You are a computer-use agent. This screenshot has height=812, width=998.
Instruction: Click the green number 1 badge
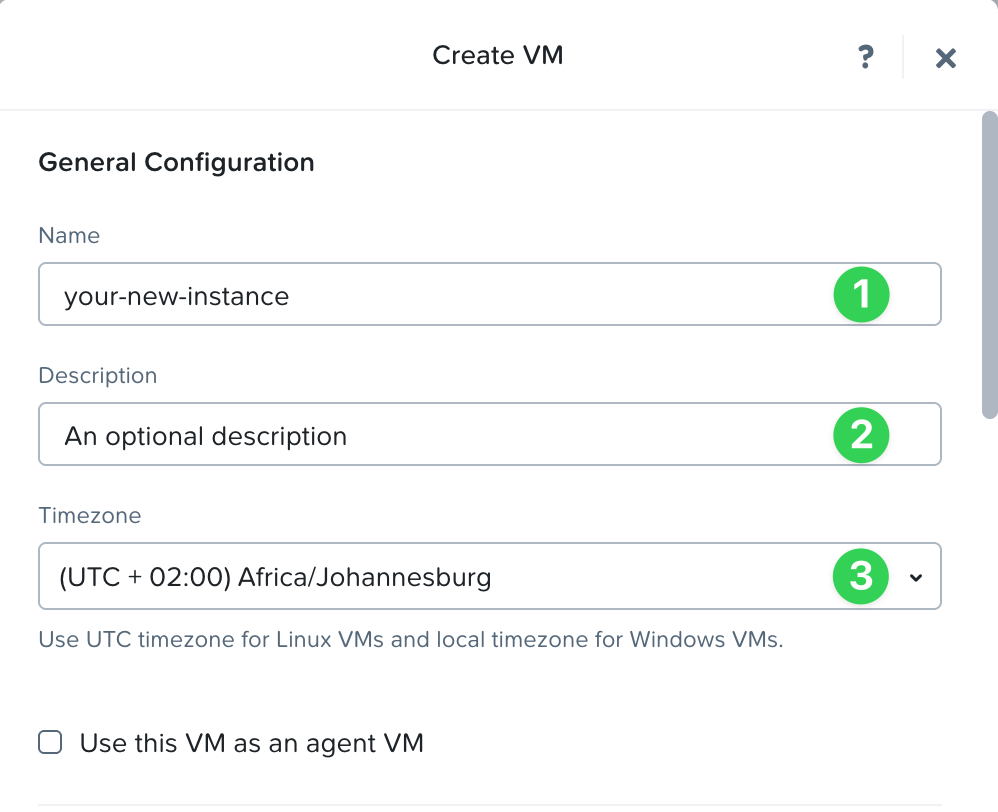861,295
